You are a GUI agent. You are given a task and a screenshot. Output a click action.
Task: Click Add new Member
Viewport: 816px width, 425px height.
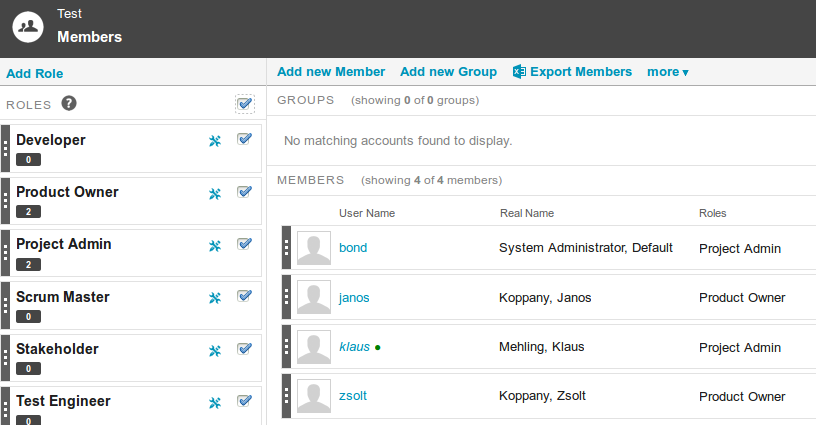[x=331, y=72]
